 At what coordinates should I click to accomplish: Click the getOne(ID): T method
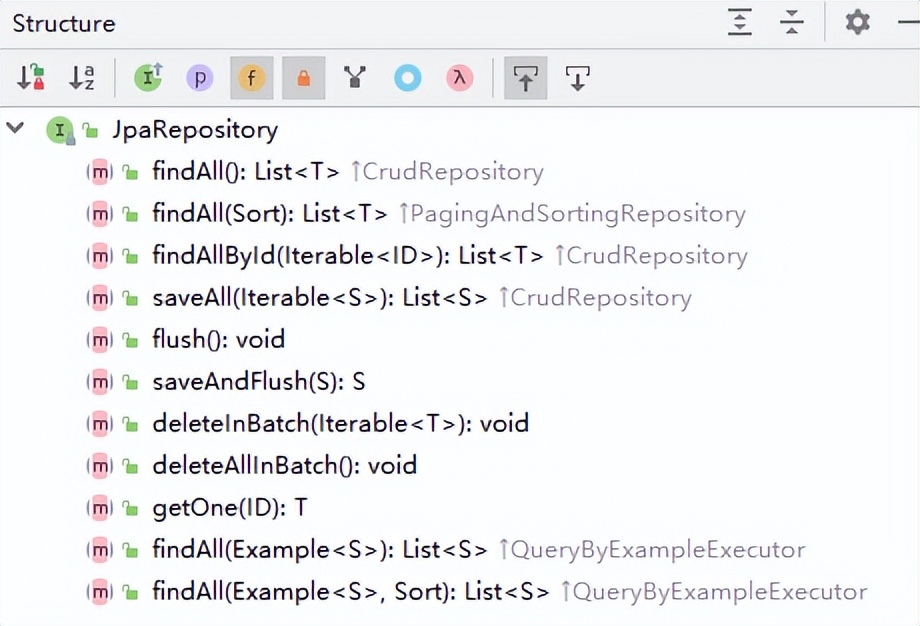pos(229,507)
